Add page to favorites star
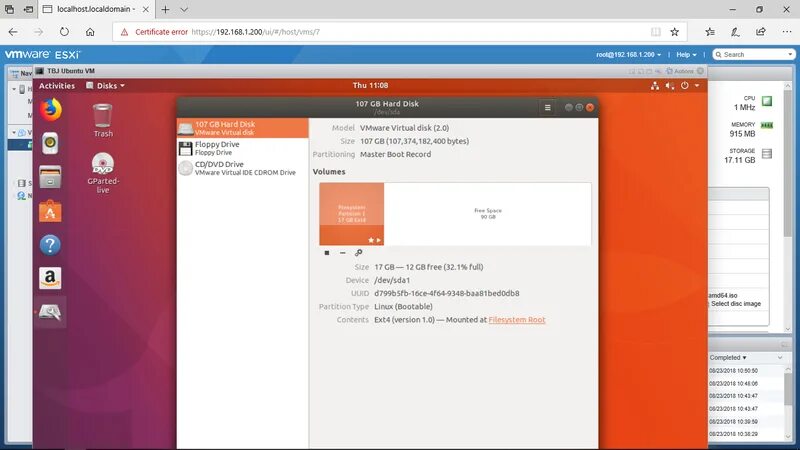 674,32
